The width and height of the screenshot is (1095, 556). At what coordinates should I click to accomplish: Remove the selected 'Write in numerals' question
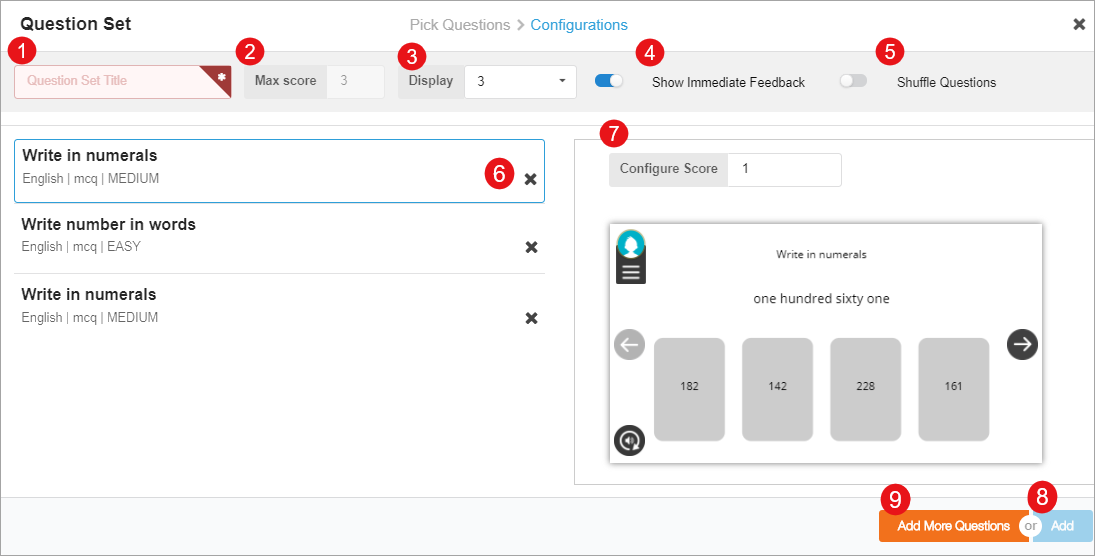point(531,179)
